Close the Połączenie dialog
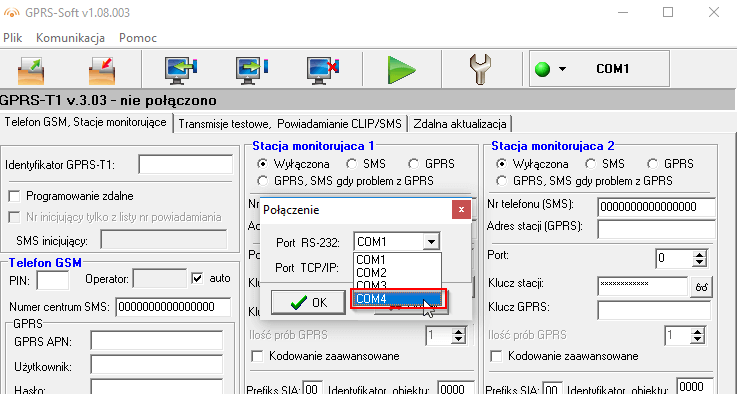This screenshot has height=394, width=737. click(x=461, y=210)
